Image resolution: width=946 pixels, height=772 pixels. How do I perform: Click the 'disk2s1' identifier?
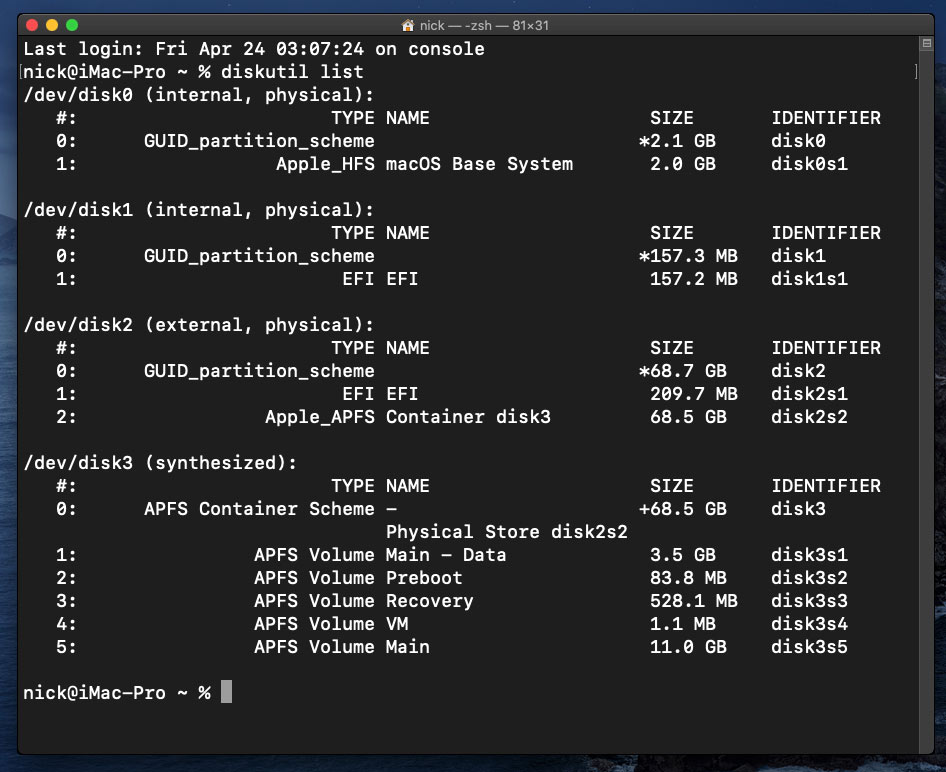pyautogui.click(x=809, y=394)
